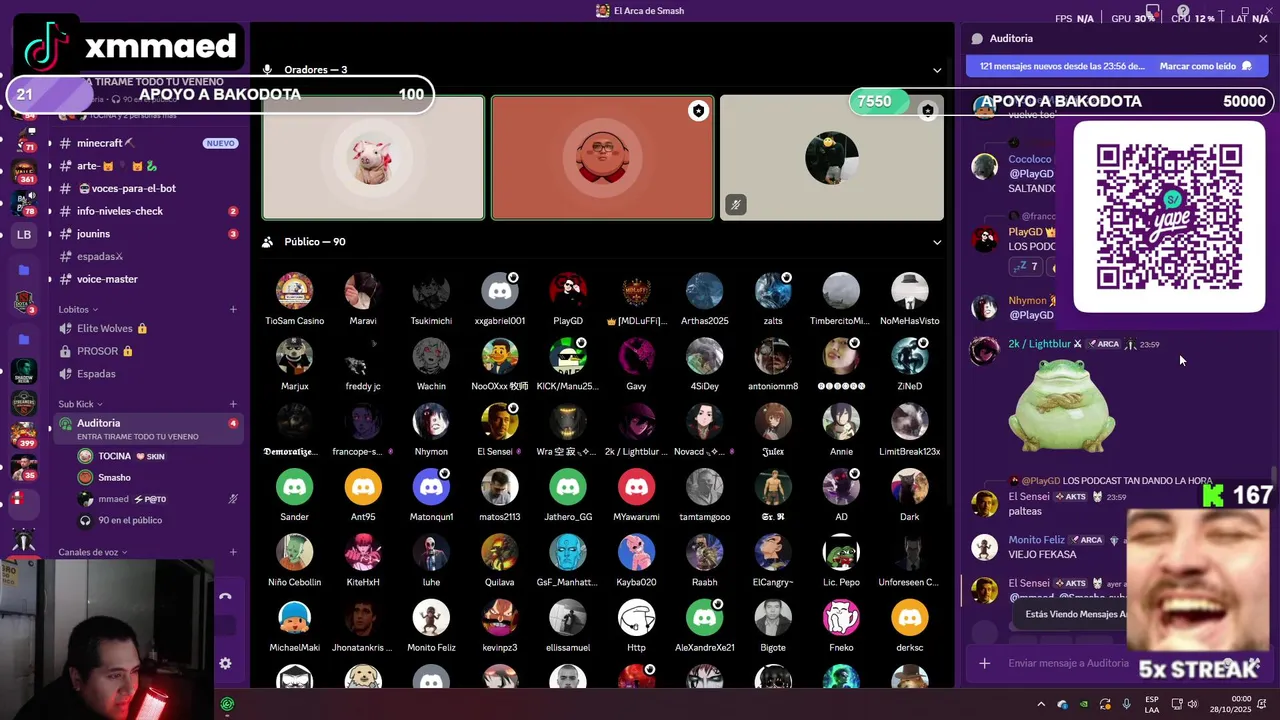Open User Settings gear icon
1280x720 pixels.
pos(225,663)
